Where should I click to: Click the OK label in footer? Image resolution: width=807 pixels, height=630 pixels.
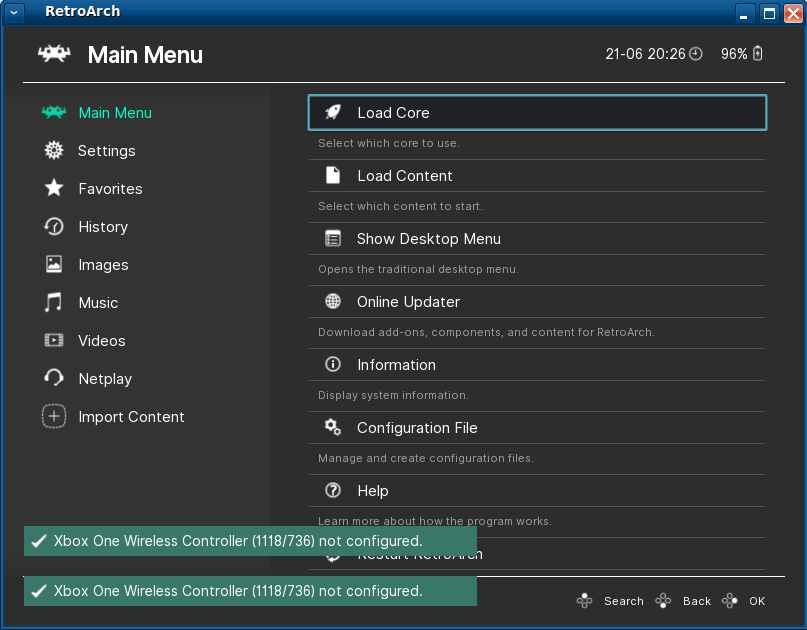757,601
